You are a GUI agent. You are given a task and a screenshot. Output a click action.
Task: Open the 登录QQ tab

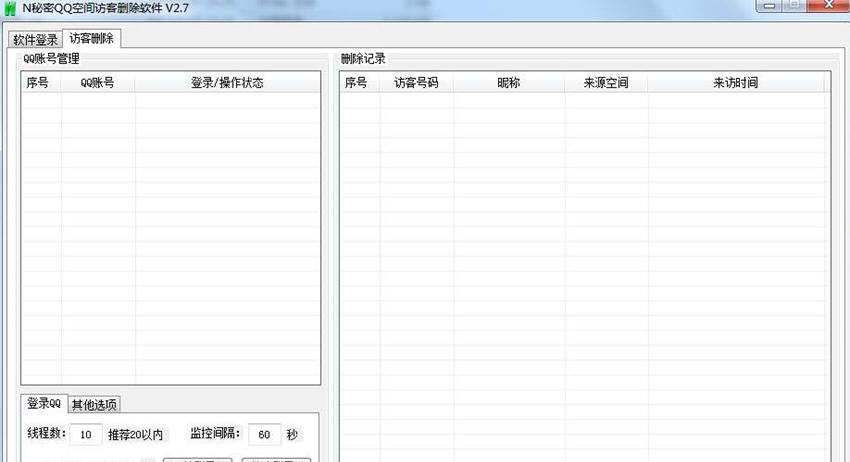pyautogui.click(x=44, y=403)
